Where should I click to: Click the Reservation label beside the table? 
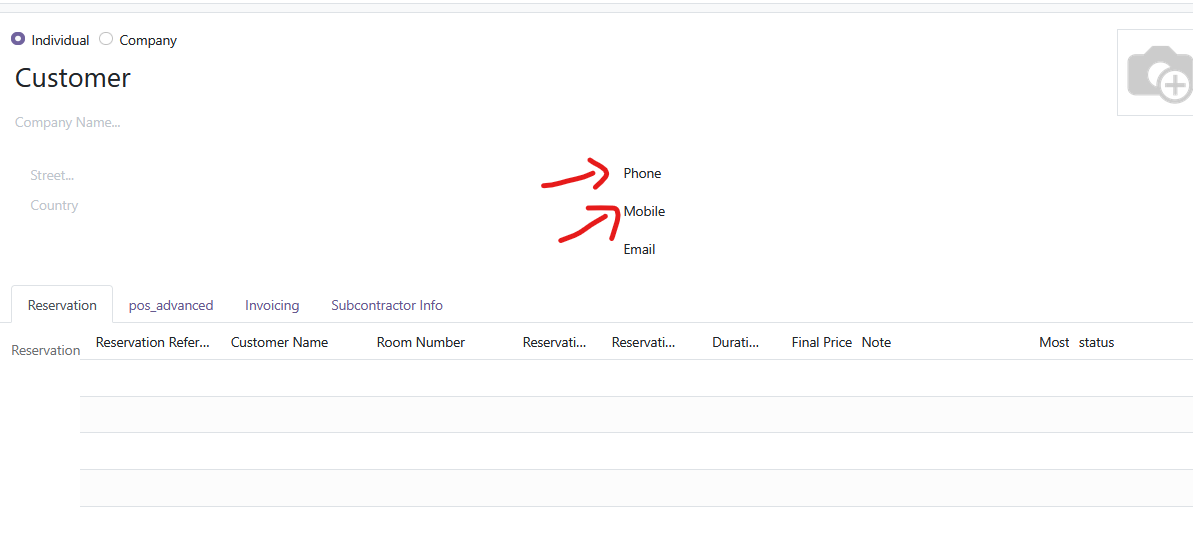point(46,350)
